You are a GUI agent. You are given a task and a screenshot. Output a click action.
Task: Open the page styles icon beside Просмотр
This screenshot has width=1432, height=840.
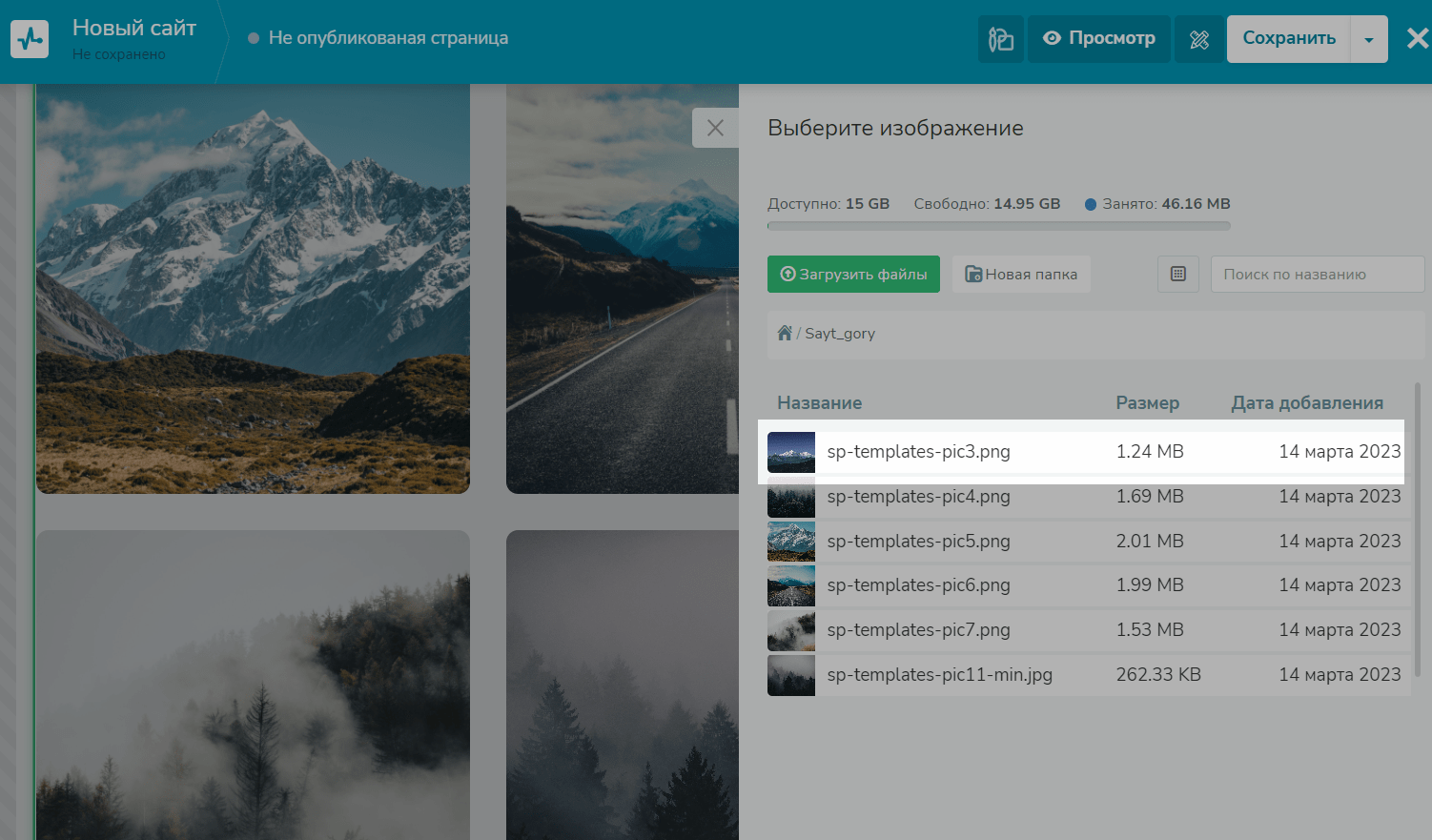pyautogui.click(x=1001, y=39)
